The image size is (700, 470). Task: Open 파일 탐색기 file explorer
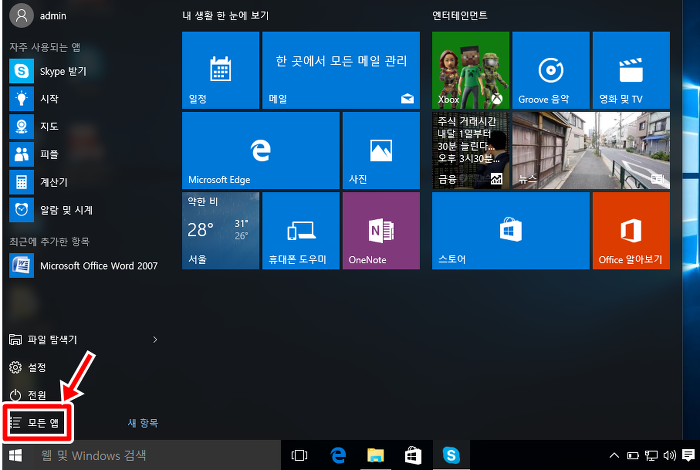43,340
